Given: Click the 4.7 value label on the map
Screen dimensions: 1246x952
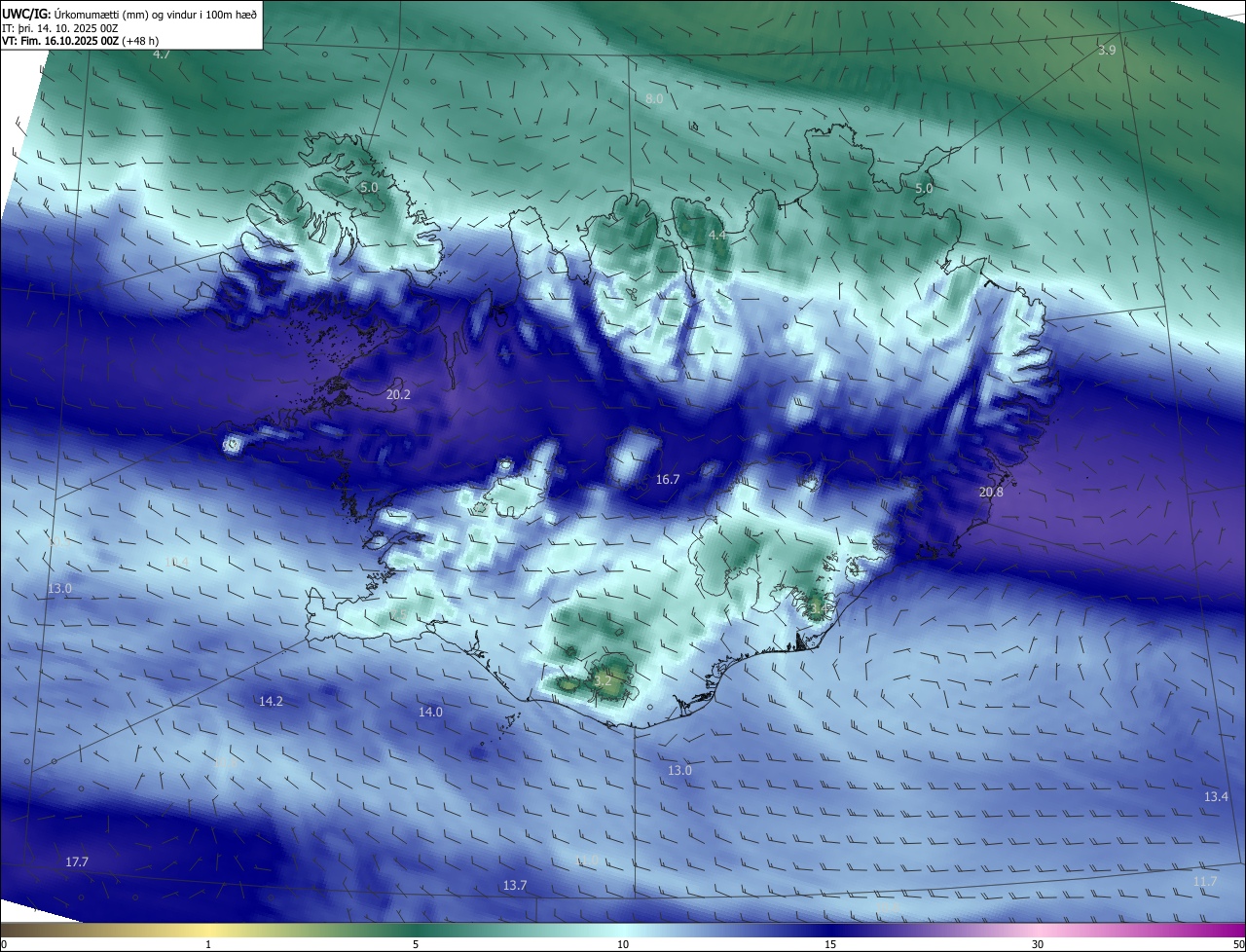Looking at the screenshot, I should point(162,55).
